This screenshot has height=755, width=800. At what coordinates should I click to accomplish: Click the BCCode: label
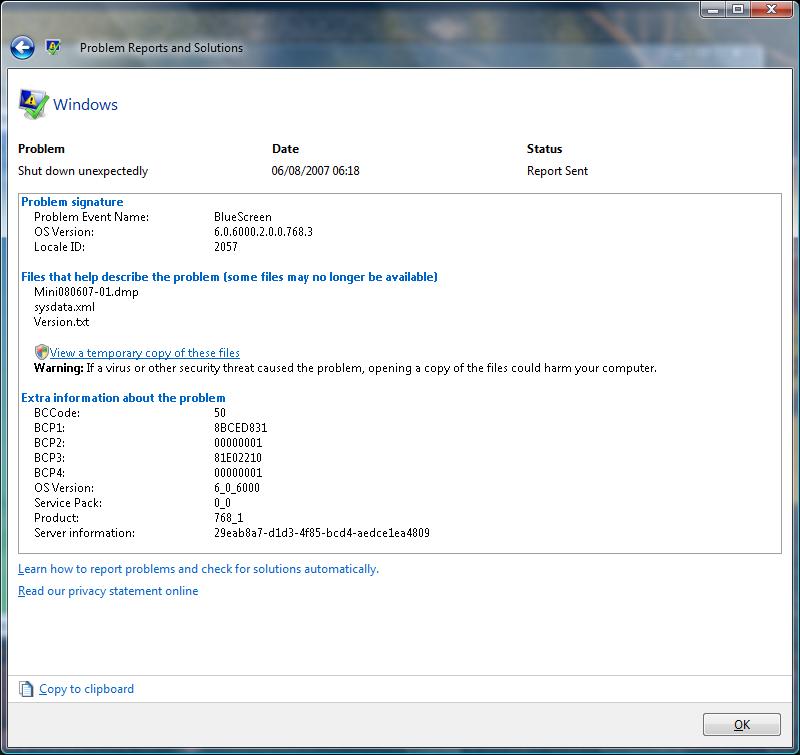(57, 413)
